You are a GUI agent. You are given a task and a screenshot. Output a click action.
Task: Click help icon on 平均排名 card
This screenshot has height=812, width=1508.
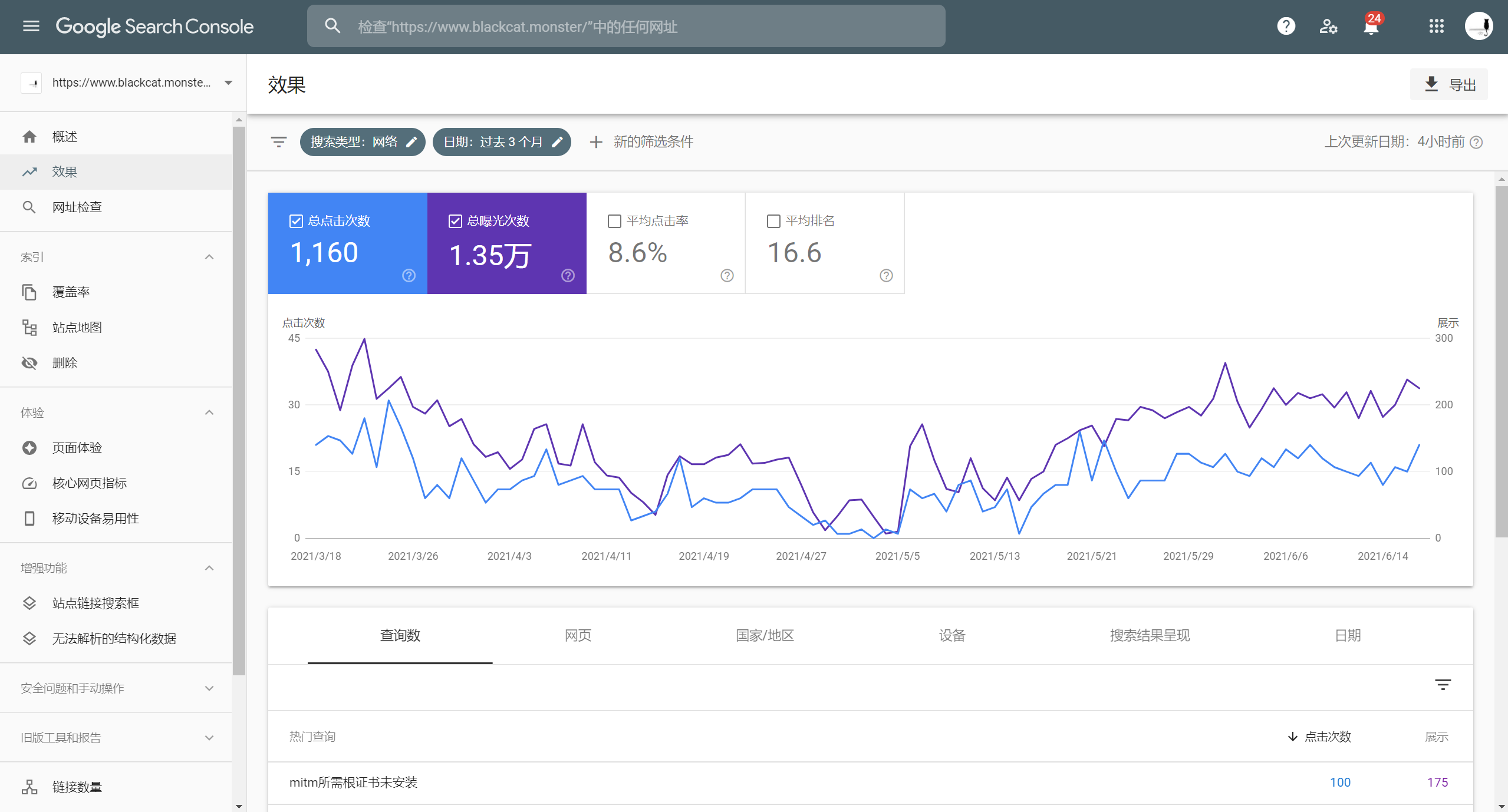tap(885, 275)
